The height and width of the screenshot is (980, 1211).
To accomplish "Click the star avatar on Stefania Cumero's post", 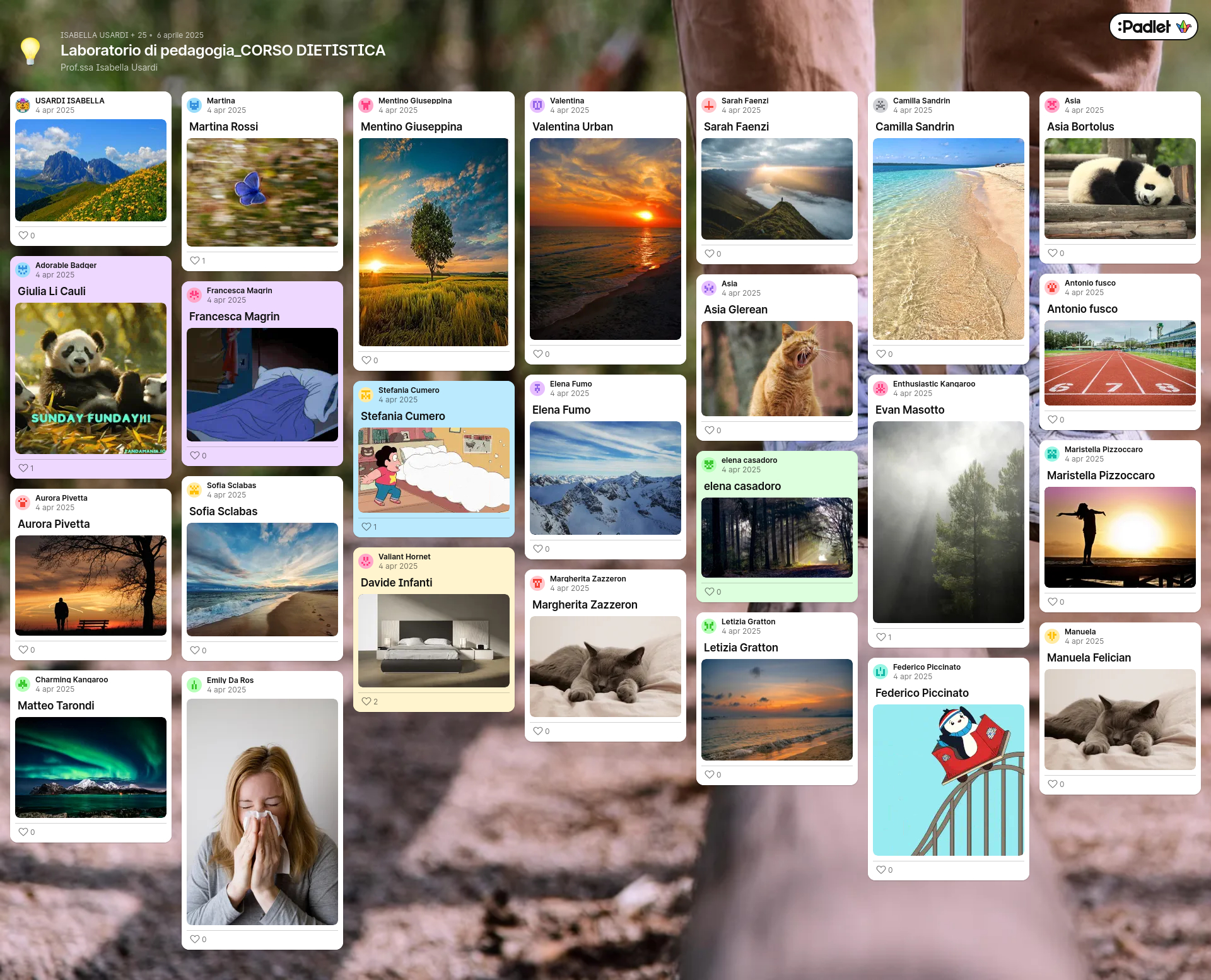I will pyautogui.click(x=366, y=395).
